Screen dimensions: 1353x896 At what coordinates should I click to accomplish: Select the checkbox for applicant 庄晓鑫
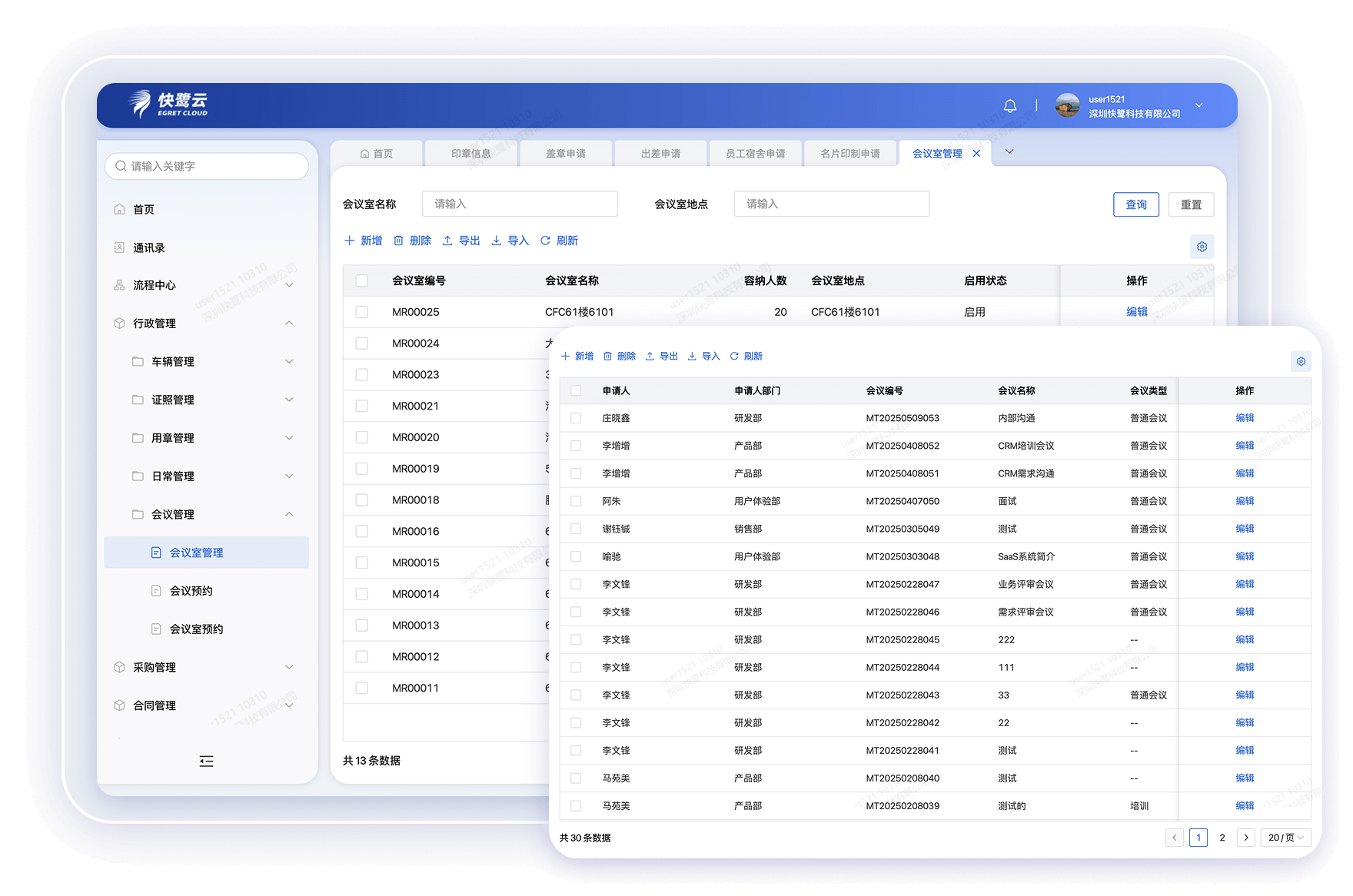click(x=576, y=418)
